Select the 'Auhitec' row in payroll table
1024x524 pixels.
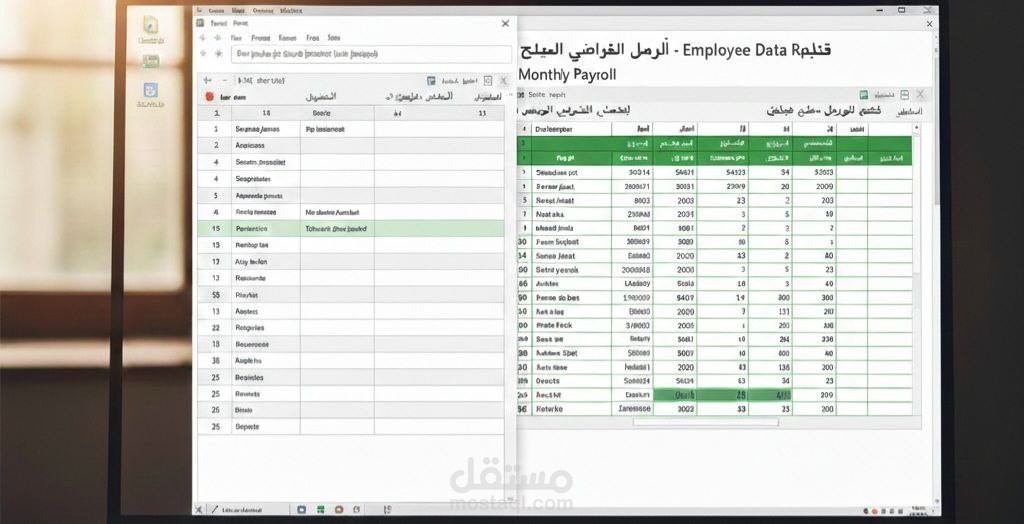715,284
